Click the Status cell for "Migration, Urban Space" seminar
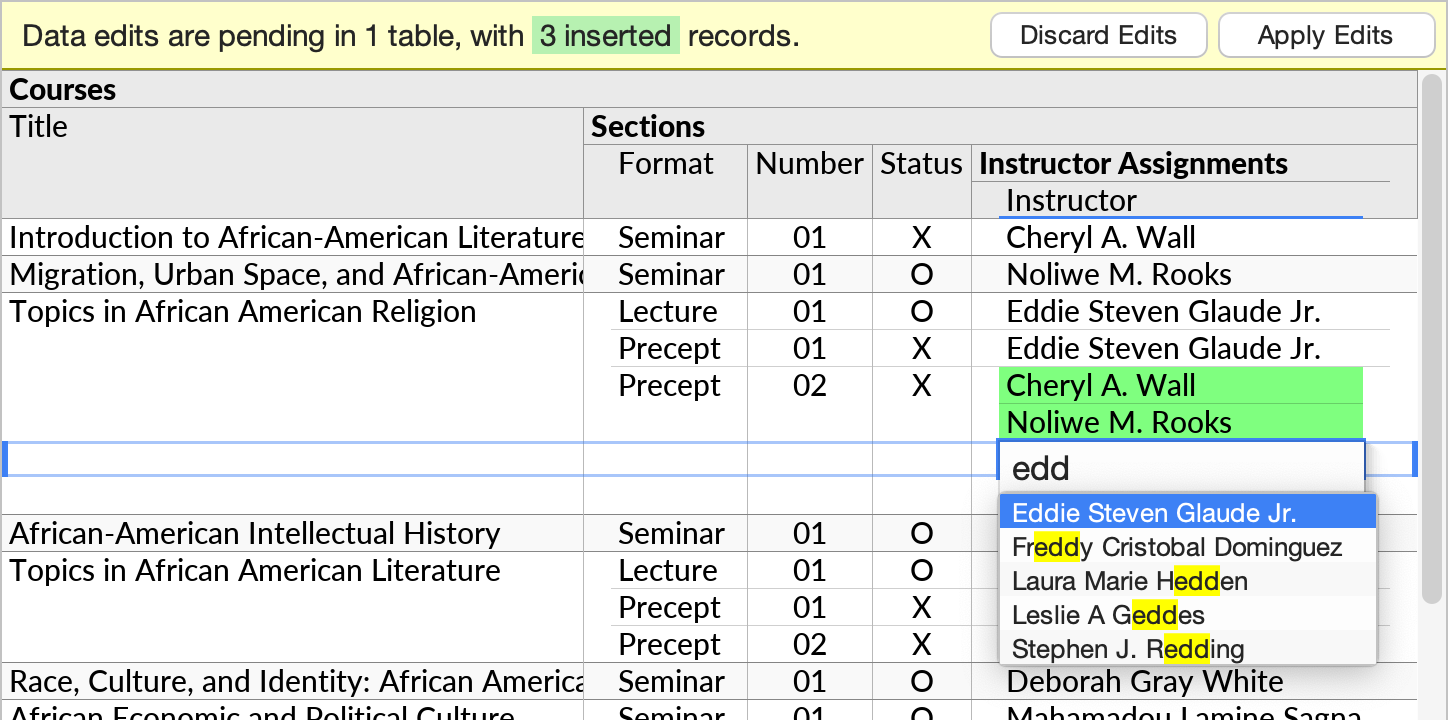This screenshot has width=1448, height=720. [x=920, y=274]
